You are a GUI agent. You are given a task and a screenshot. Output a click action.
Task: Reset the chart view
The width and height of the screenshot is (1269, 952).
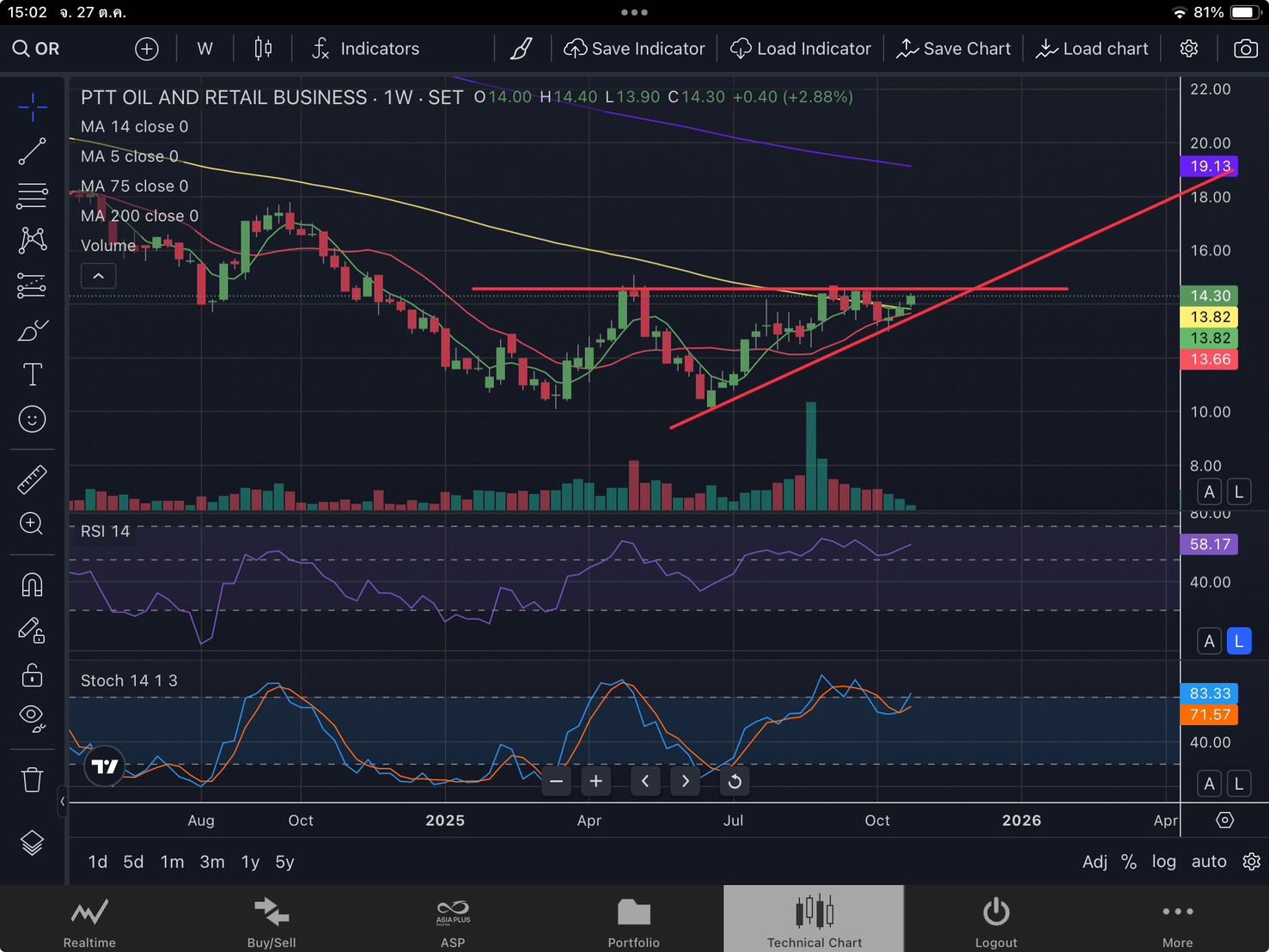click(x=734, y=781)
